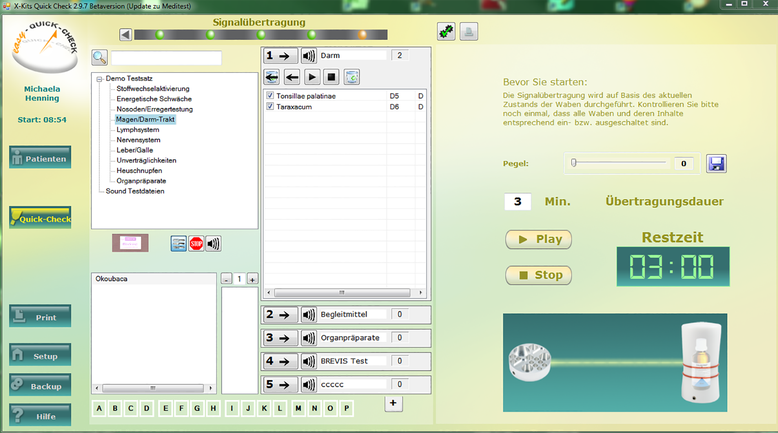Click the speaker icon for Begleitmittel
This screenshot has height=433, width=778.
click(308, 314)
